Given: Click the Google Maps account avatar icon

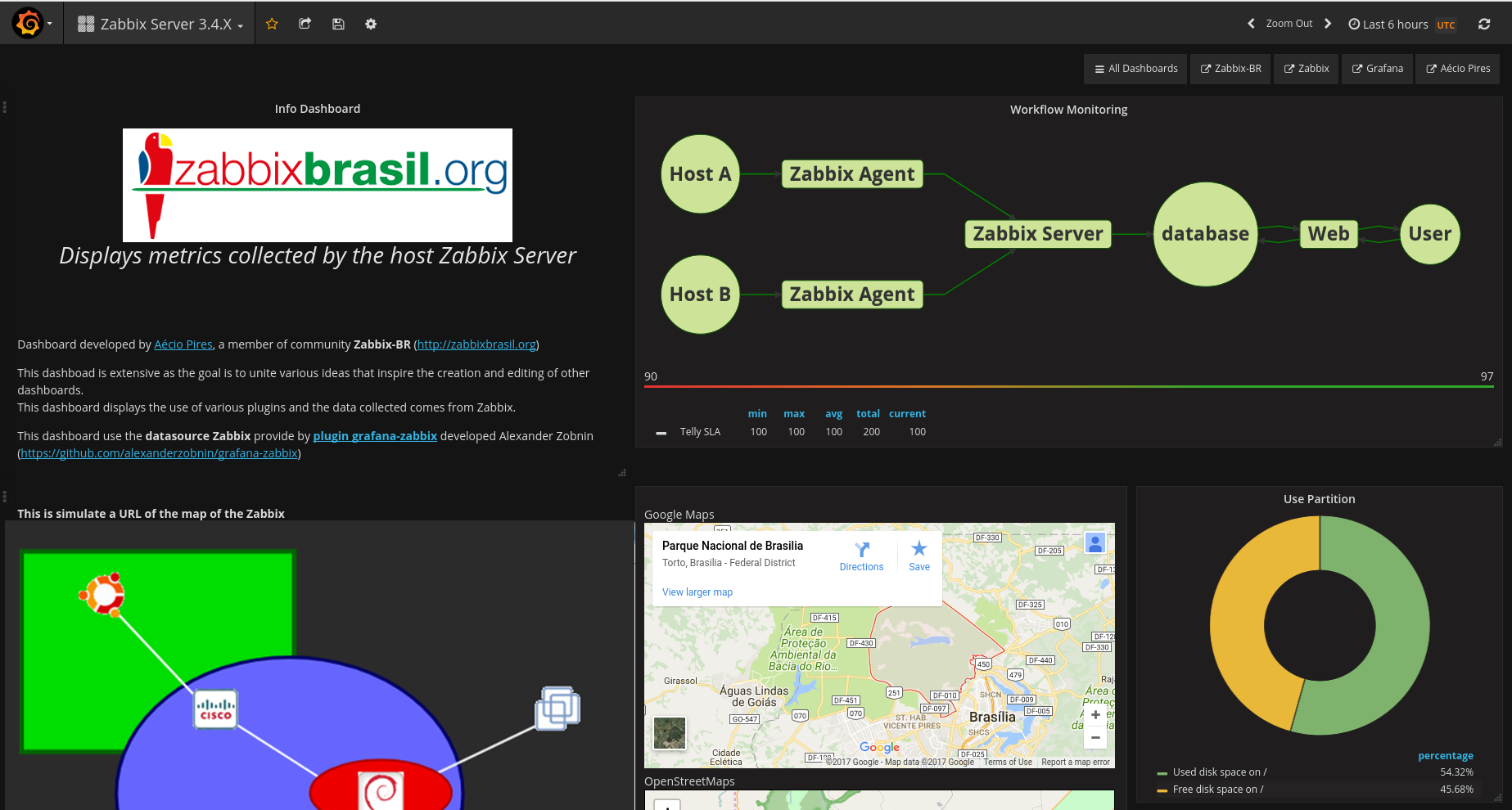Looking at the screenshot, I should click(1095, 542).
